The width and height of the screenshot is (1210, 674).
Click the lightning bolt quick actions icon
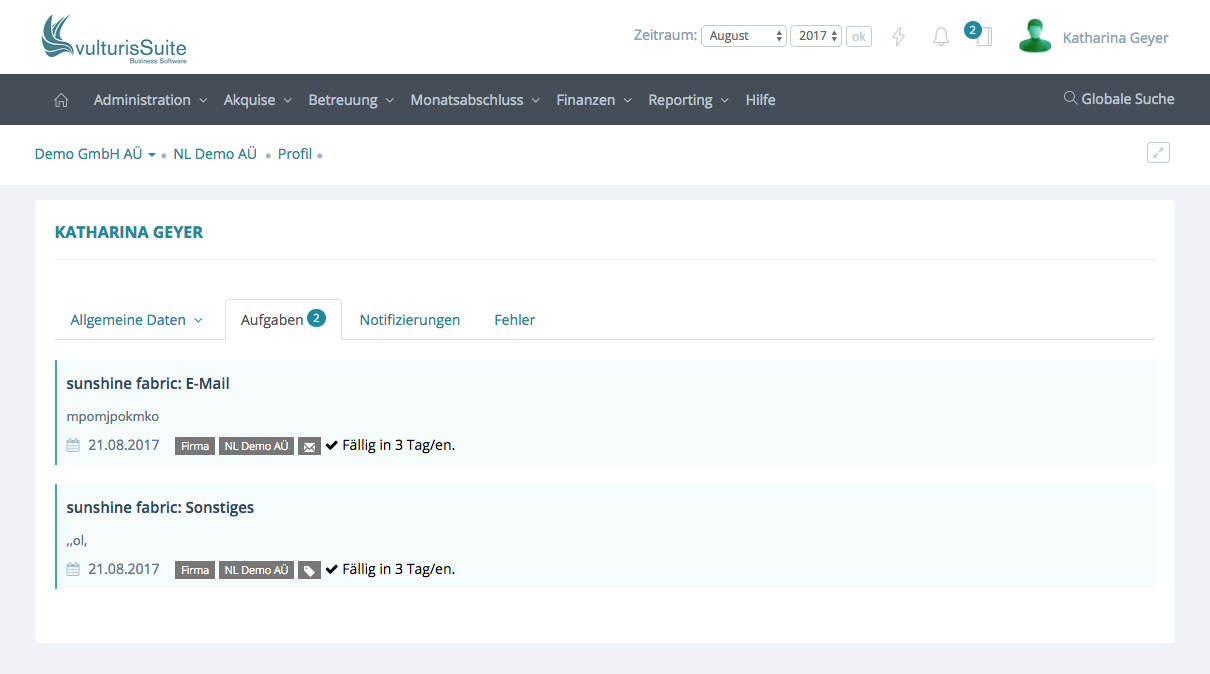[x=898, y=37]
